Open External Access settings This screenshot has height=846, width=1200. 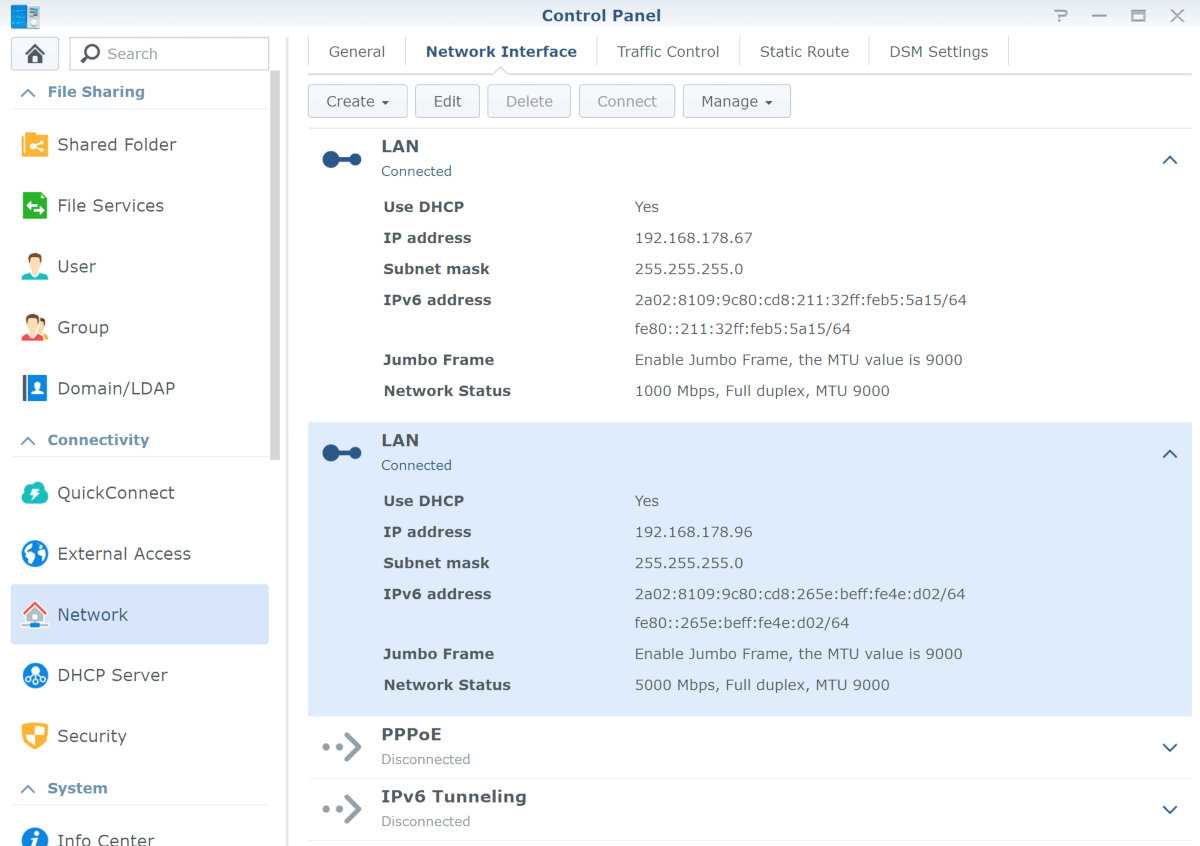(x=123, y=554)
